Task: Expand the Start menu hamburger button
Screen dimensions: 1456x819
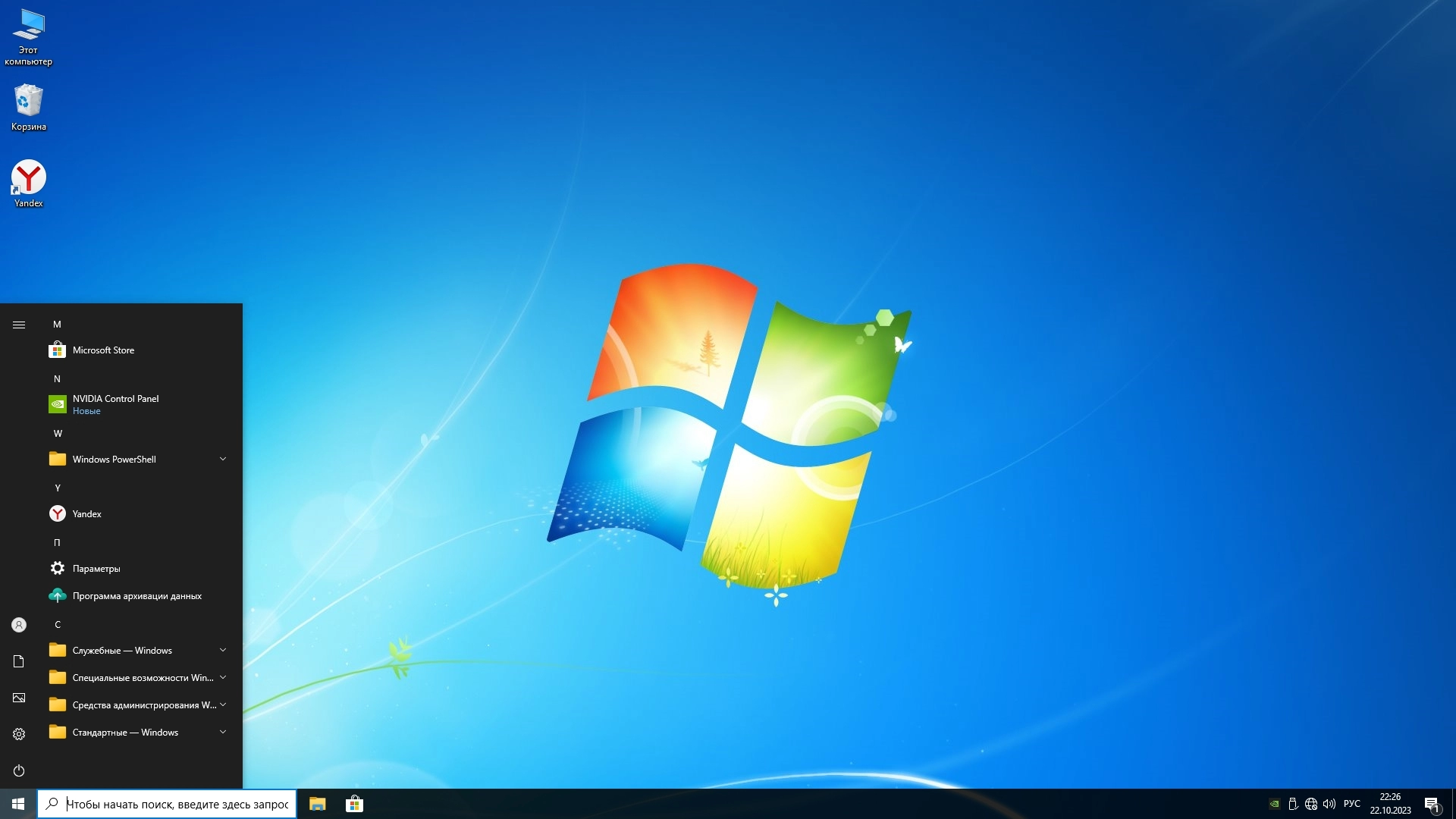Action: pos(19,325)
